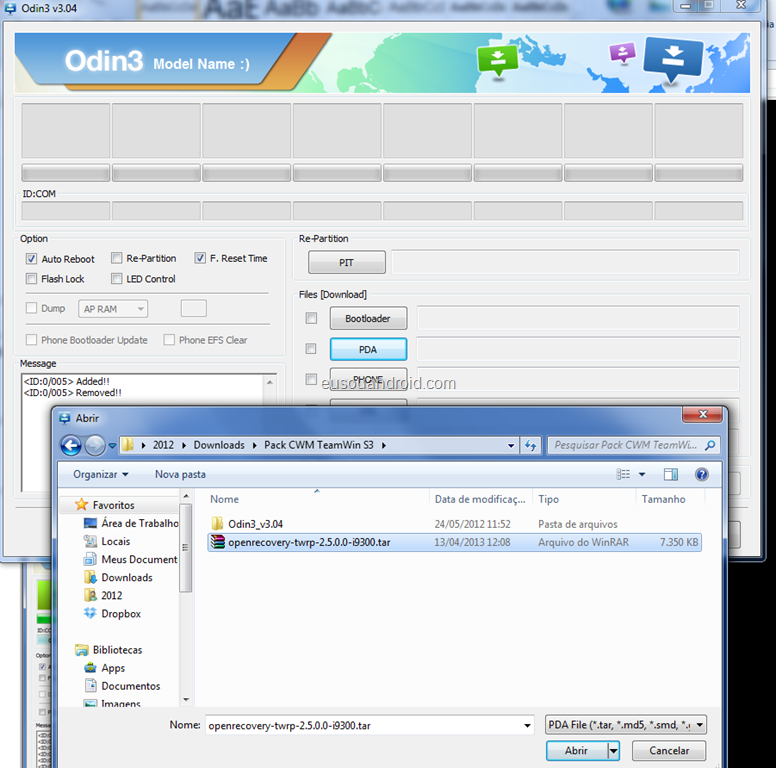Image resolution: width=776 pixels, height=768 pixels.
Task: Check the Bootloader file checkbox
Action: click(311, 318)
